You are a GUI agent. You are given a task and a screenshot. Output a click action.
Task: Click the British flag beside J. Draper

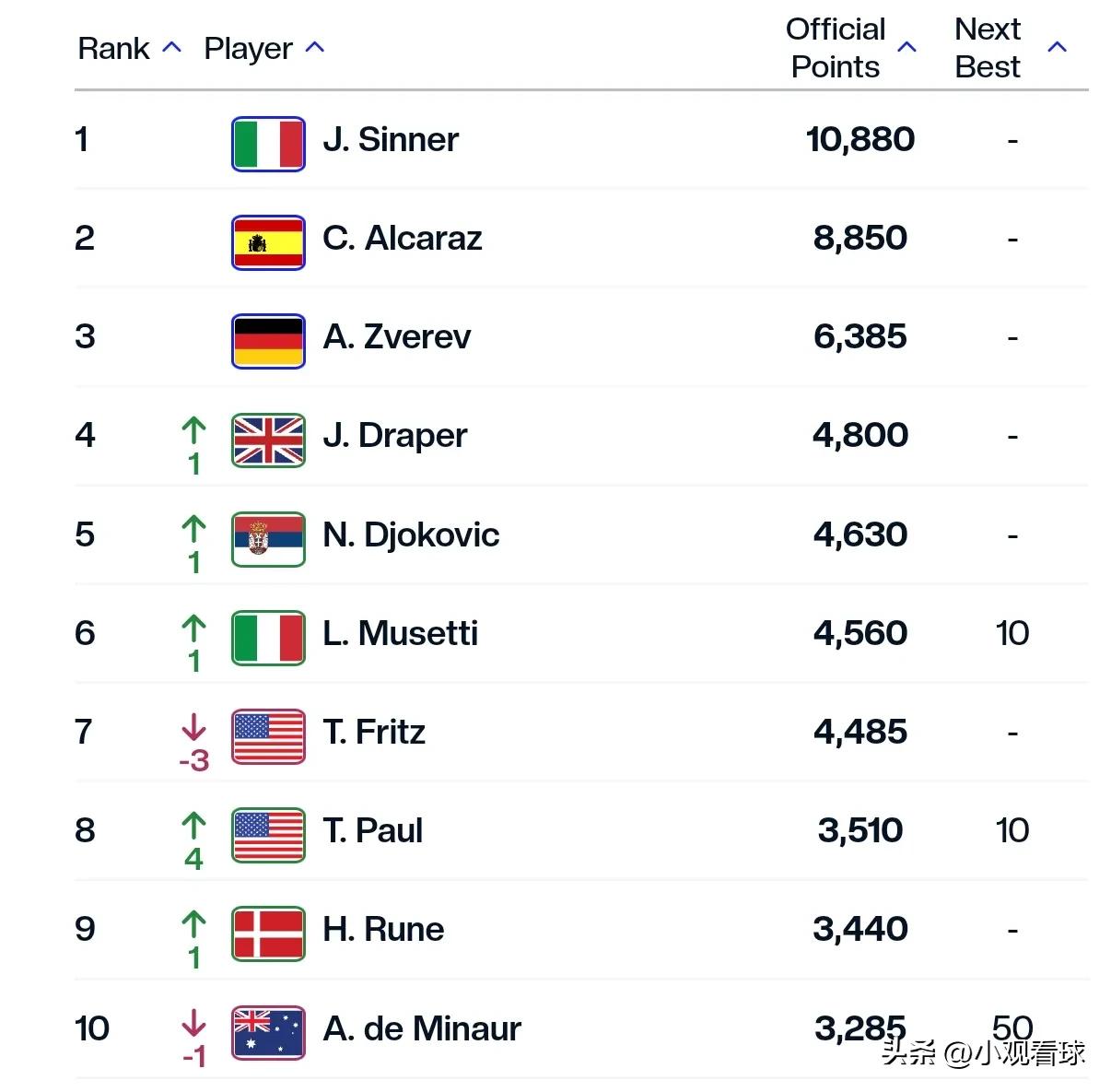tap(268, 440)
